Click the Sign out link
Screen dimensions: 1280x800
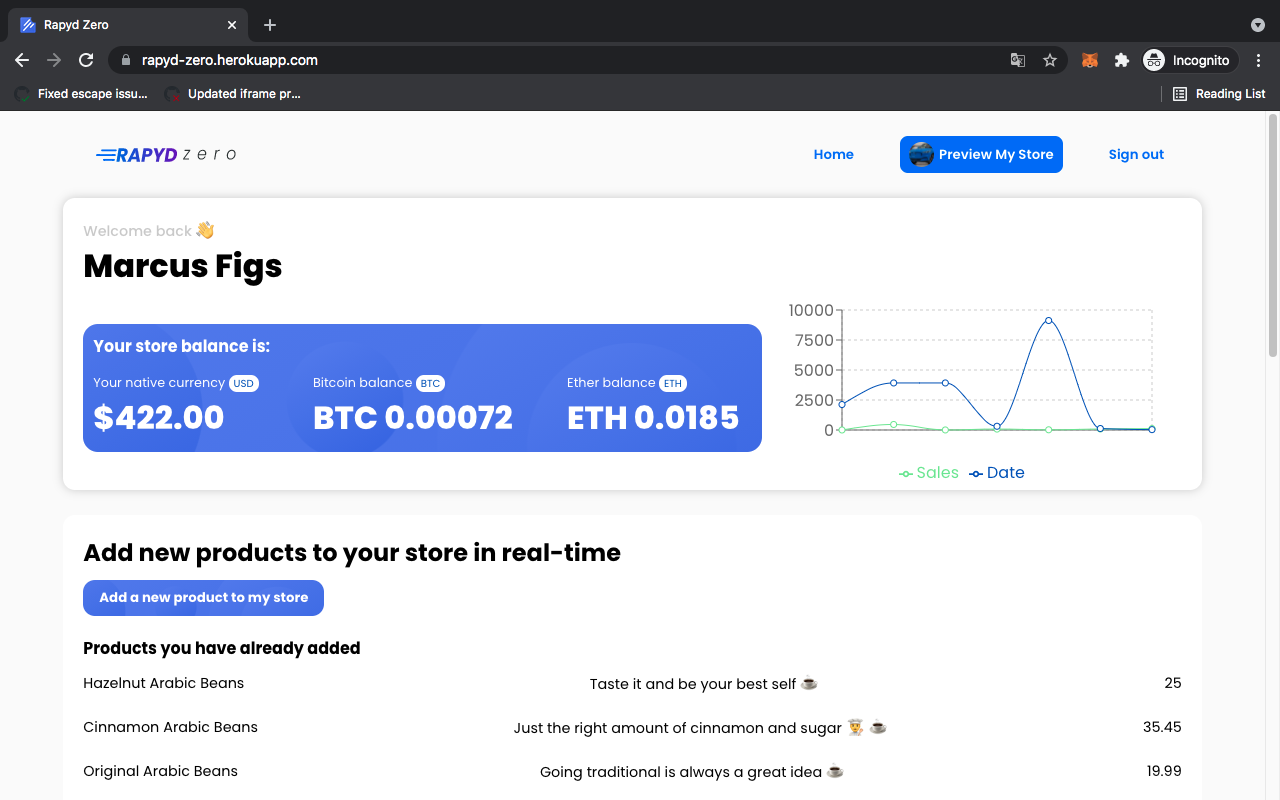coord(1136,154)
